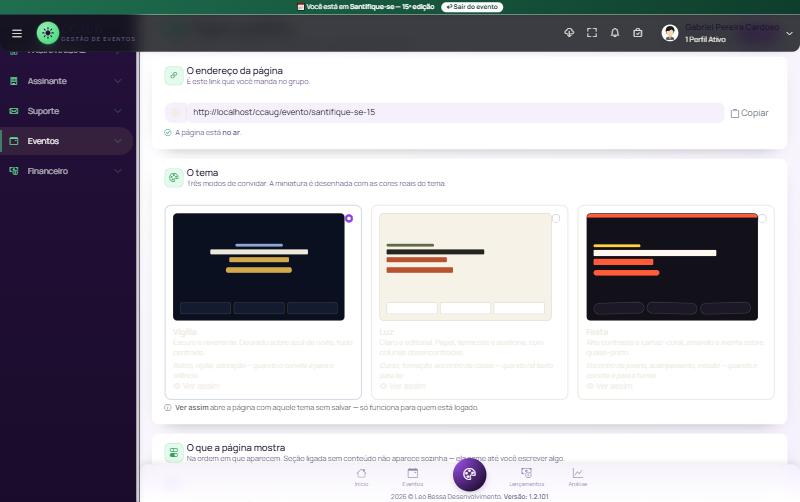This screenshot has height=502, width=800.
Task: Click the info icon before 'Ver assim abre a página'
Action: click(167, 408)
